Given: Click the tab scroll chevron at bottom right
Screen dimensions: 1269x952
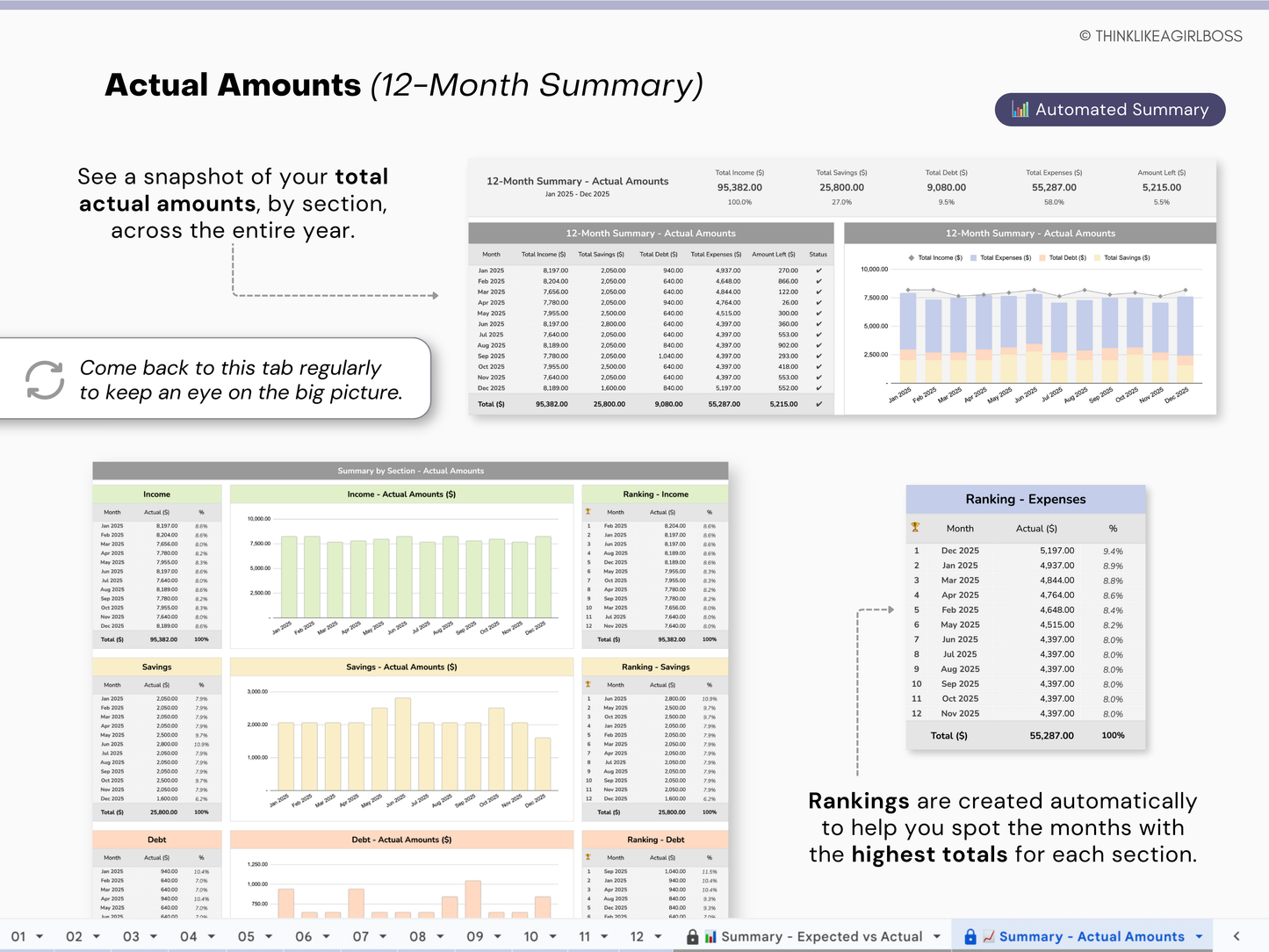Looking at the screenshot, I should [1238, 936].
